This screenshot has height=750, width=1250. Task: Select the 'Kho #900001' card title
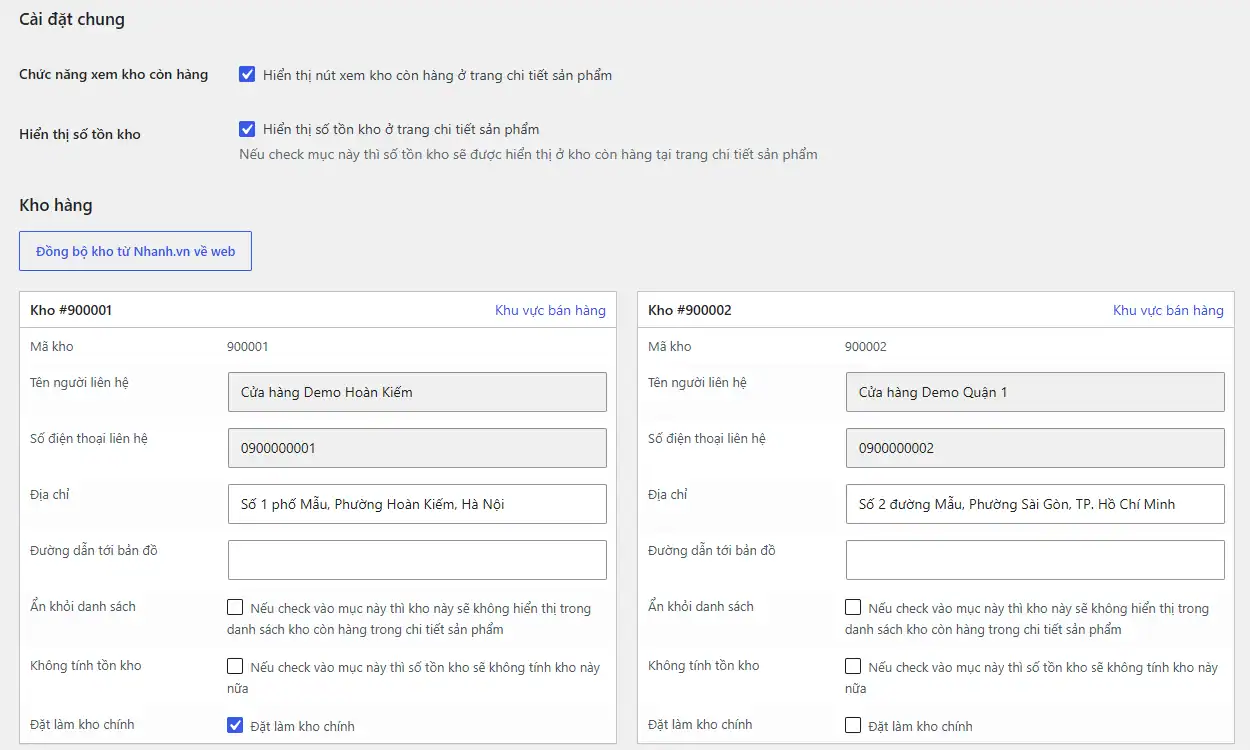(x=71, y=310)
